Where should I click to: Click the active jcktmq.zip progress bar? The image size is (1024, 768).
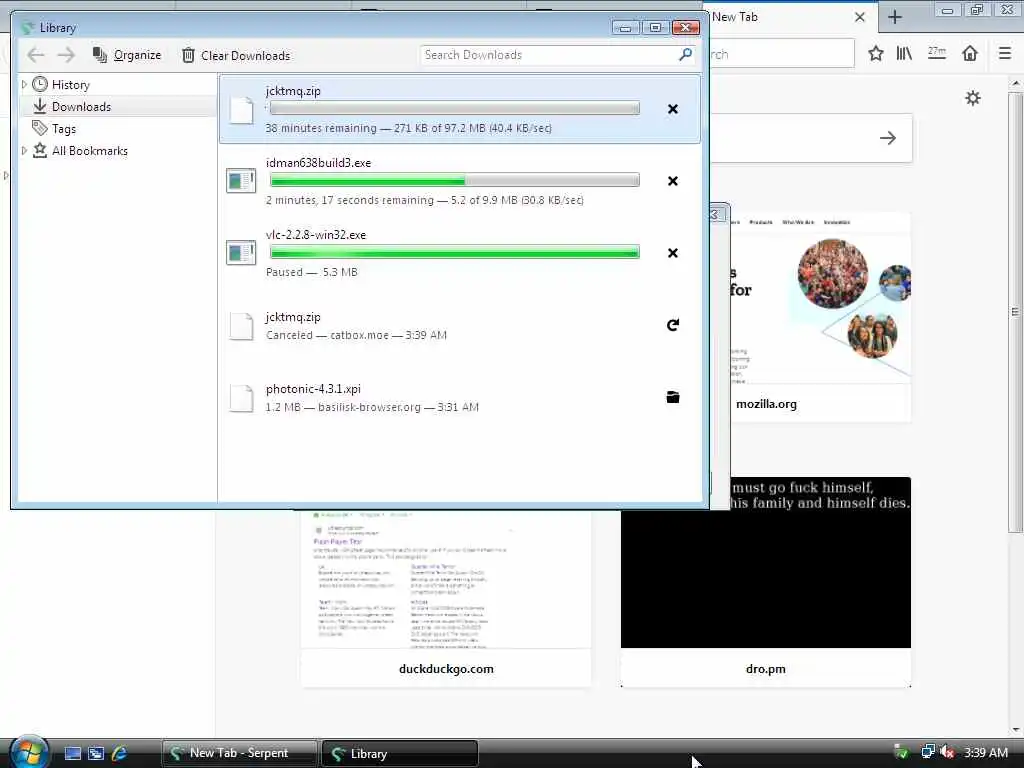455,108
